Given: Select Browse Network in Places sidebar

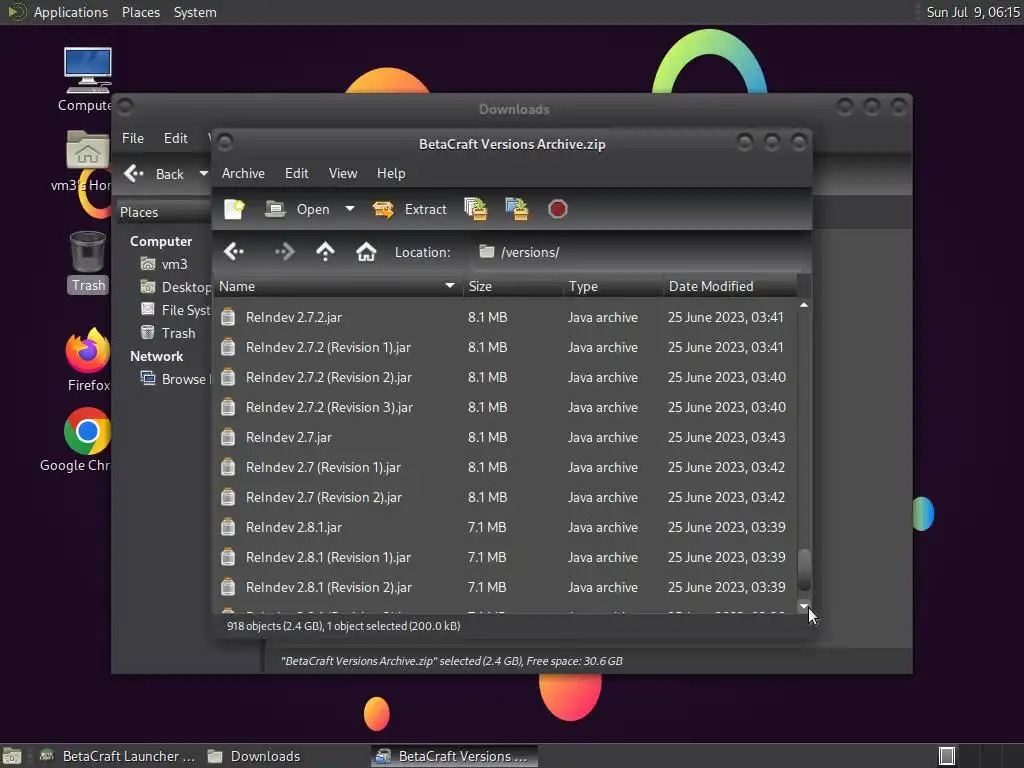Looking at the screenshot, I should [175, 379].
